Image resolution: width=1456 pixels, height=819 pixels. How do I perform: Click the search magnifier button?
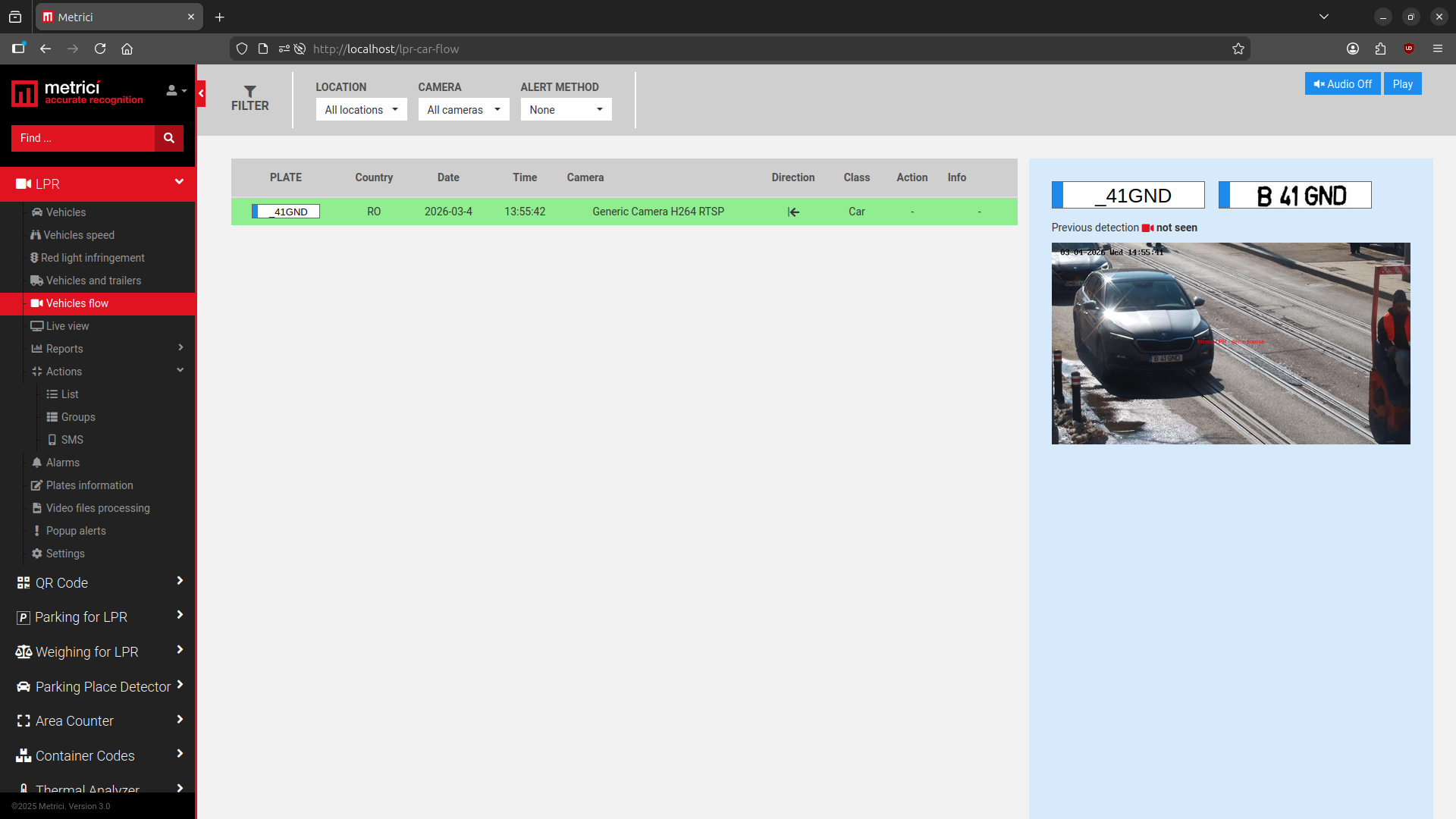[169, 138]
